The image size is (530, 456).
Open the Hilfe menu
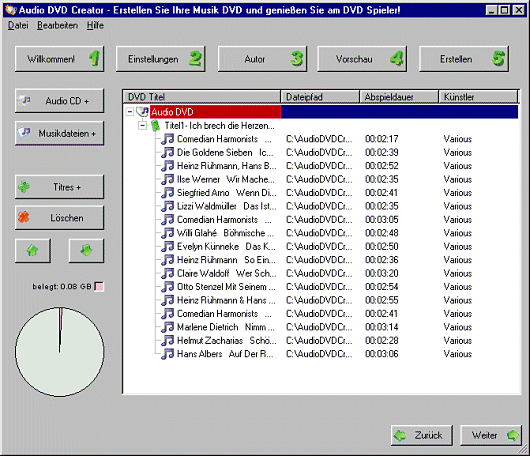point(95,25)
